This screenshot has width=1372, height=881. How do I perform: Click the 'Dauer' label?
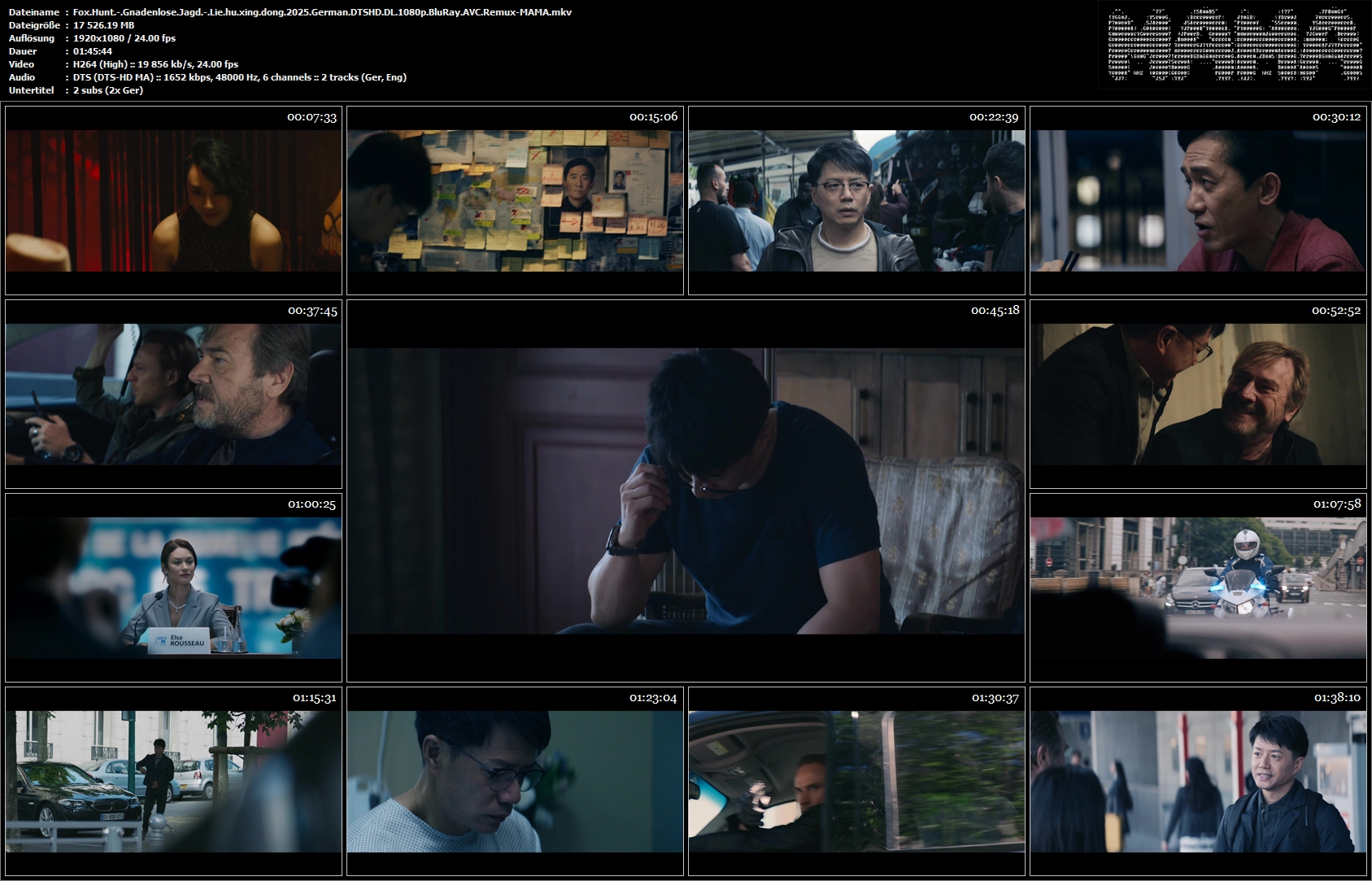(23, 51)
